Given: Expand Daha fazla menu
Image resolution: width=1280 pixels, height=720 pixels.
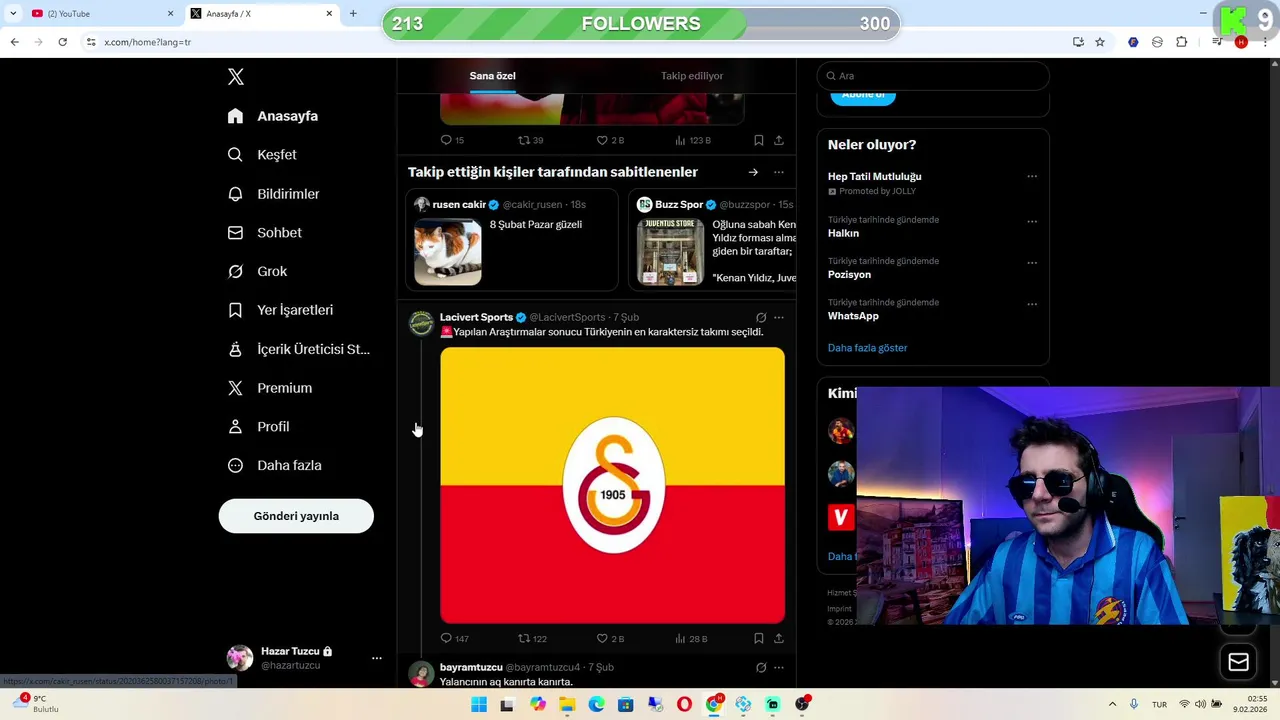Looking at the screenshot, I should [274, 466].
